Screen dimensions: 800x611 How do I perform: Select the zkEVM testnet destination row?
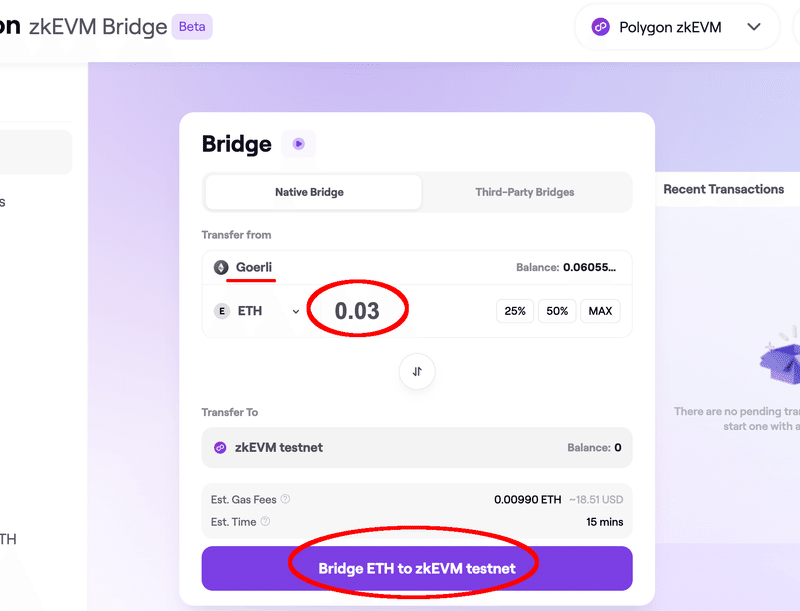coord(417,448)
